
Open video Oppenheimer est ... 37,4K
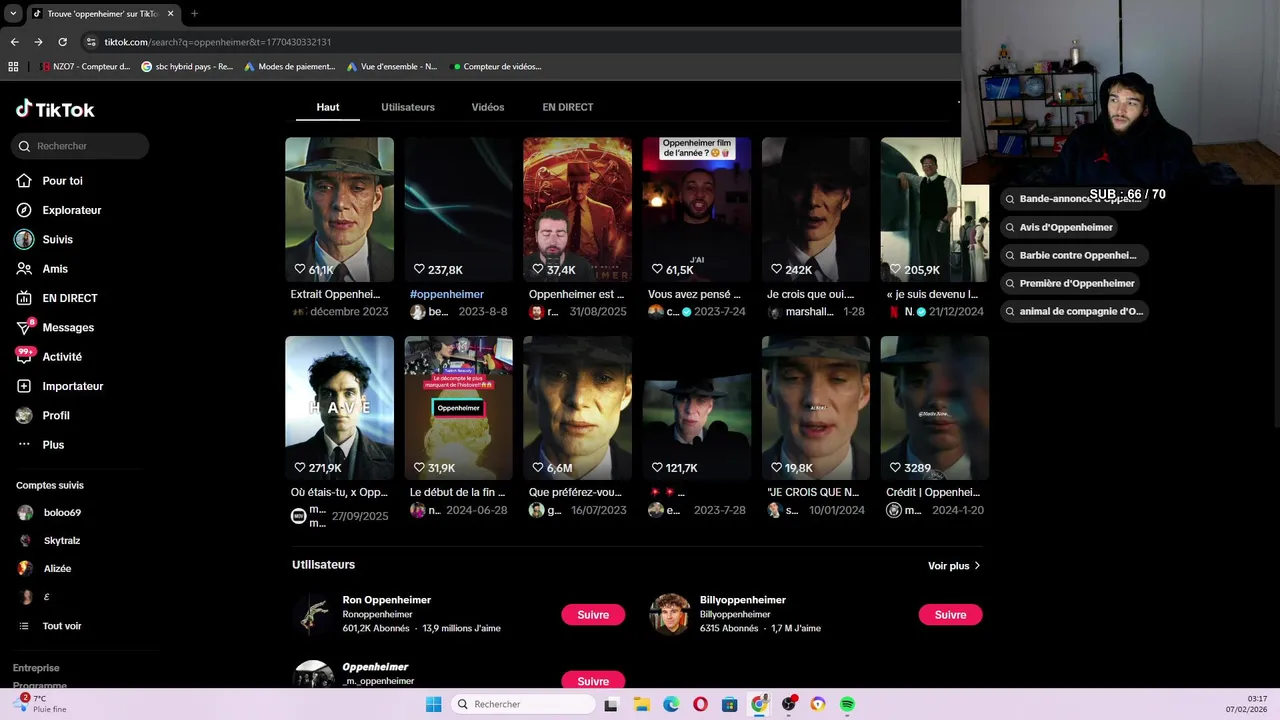(577, 210)
